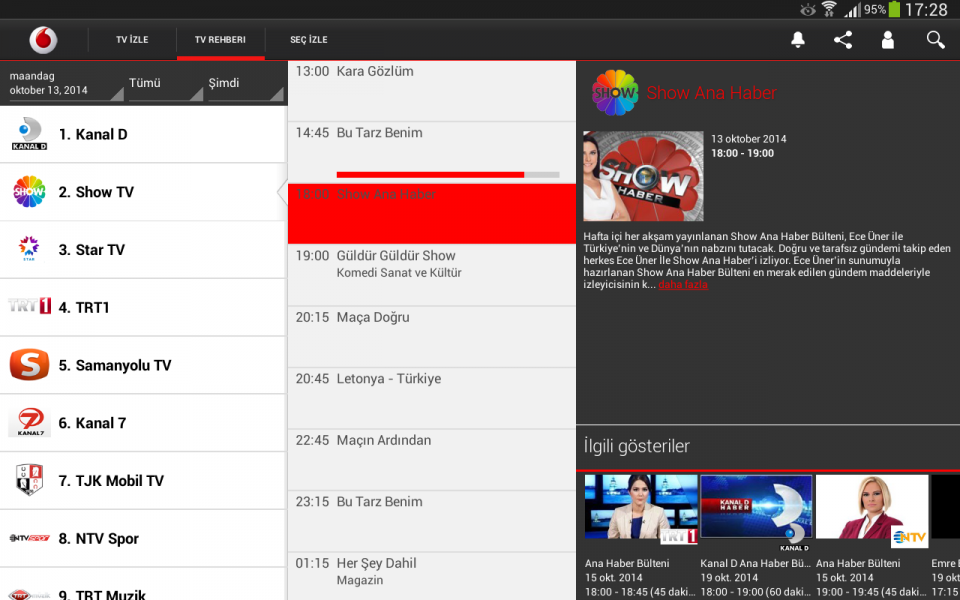
Task: Open the 13:00 Kara Gözlüm program
Action: (432, 91)
